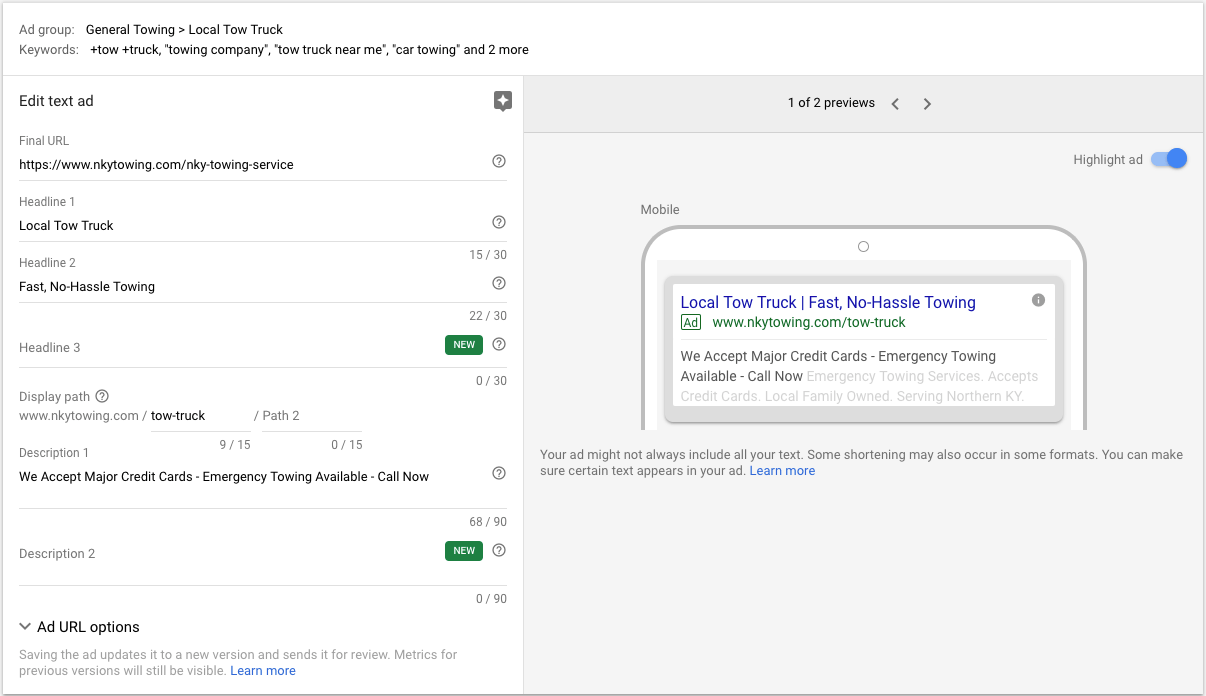
Task: Go to the previous ad preview
Action: (x=895, y=104)
